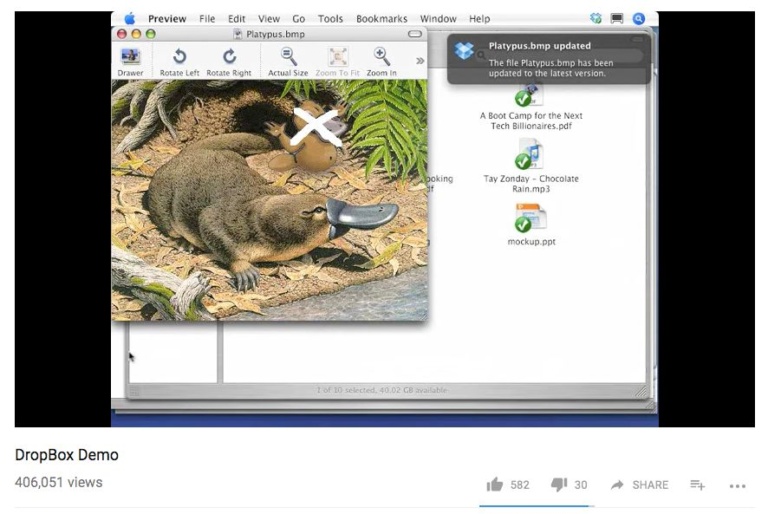Expand the toolbar overflow chevron
Image resolution: width=768 pixels, height=514 pixels.
tap(420, 60)
